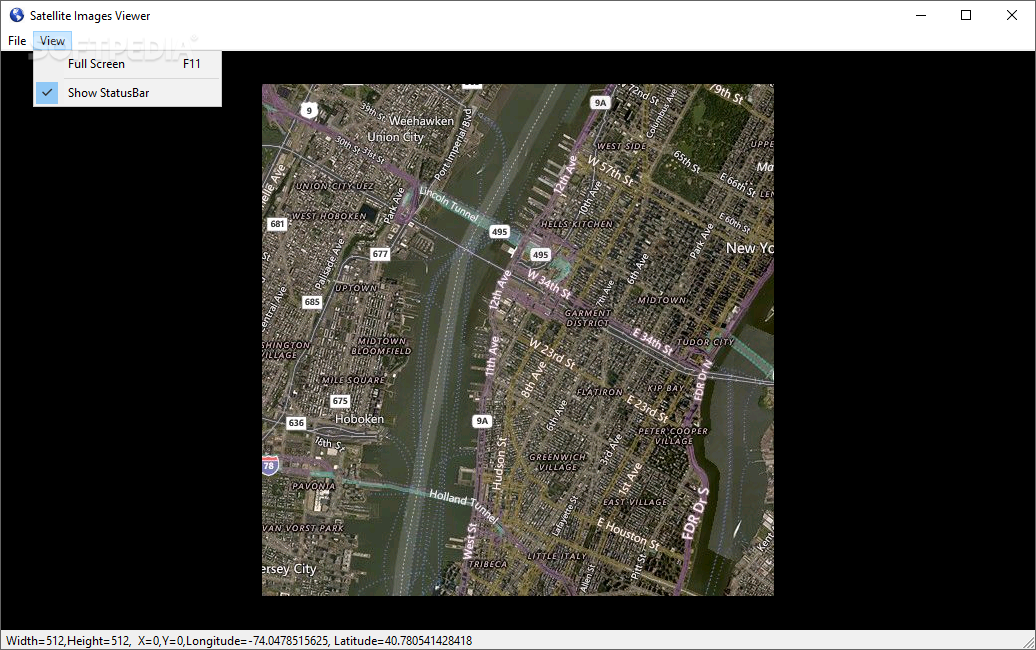1036x650 pixels.
Task: Click the Latitude=40.780541428418 status text
Action: point(403,641)
